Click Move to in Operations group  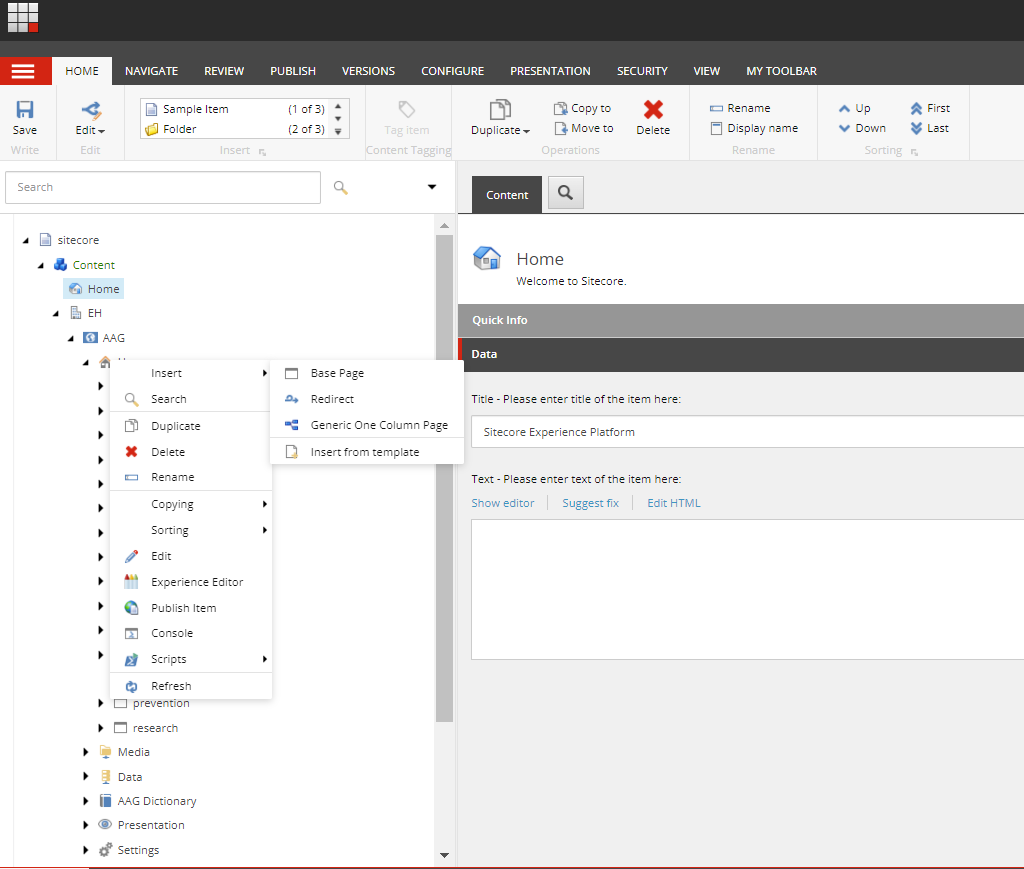point(584,129)
